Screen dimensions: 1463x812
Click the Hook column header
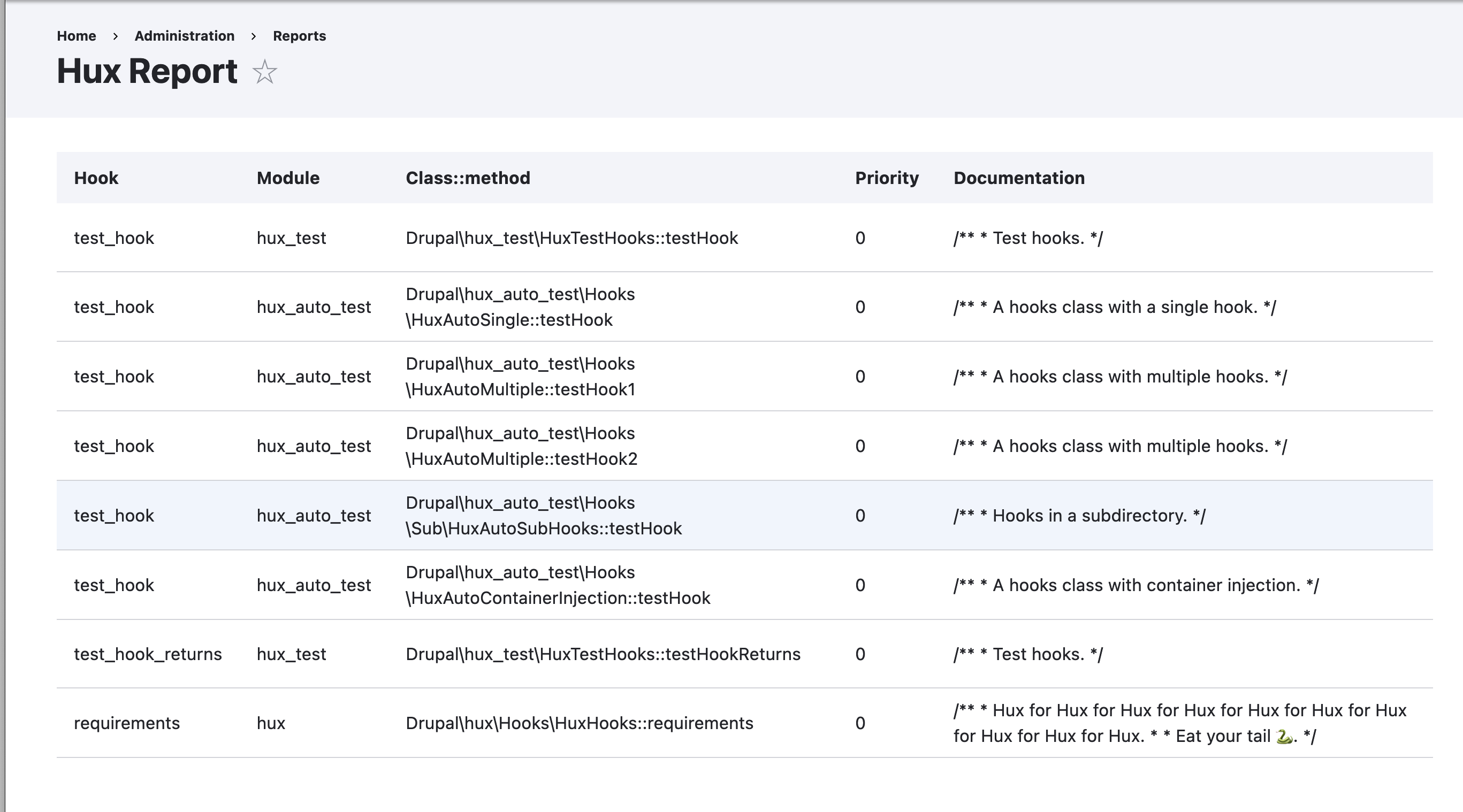pos(96,178)
